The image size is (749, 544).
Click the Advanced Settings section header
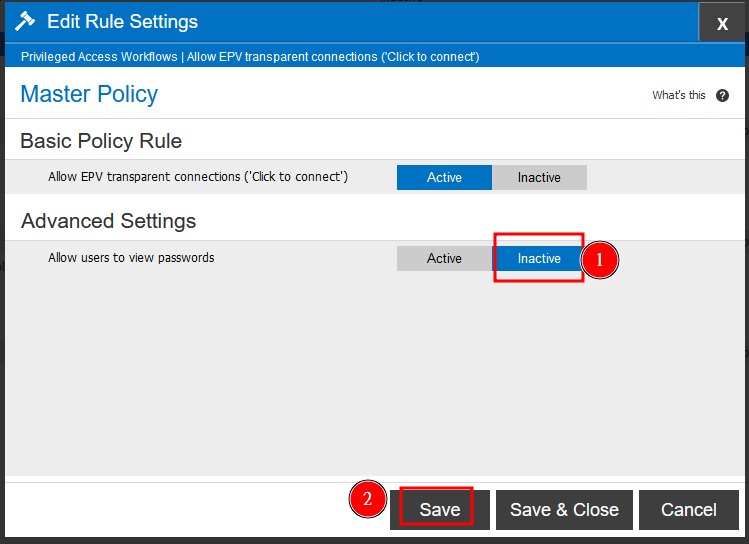(108, 221)
